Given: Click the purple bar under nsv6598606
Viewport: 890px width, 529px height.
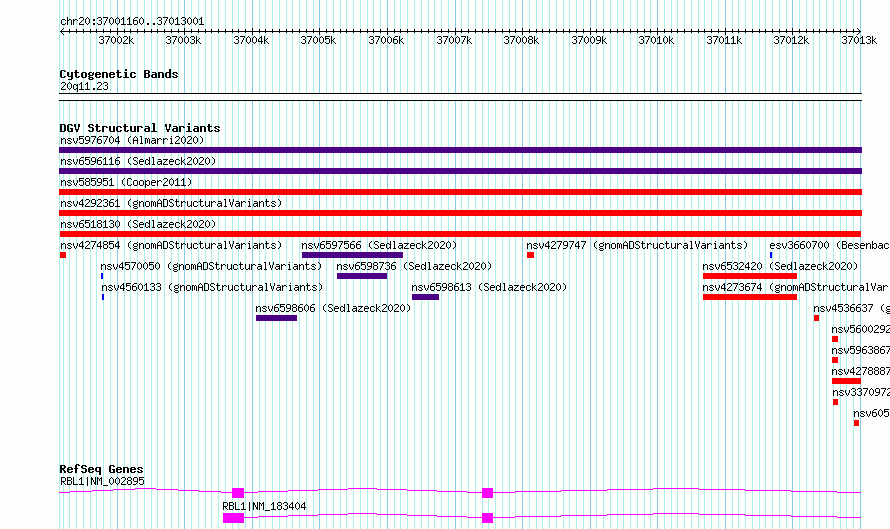Looking at the screenshot, I should 276,318.
